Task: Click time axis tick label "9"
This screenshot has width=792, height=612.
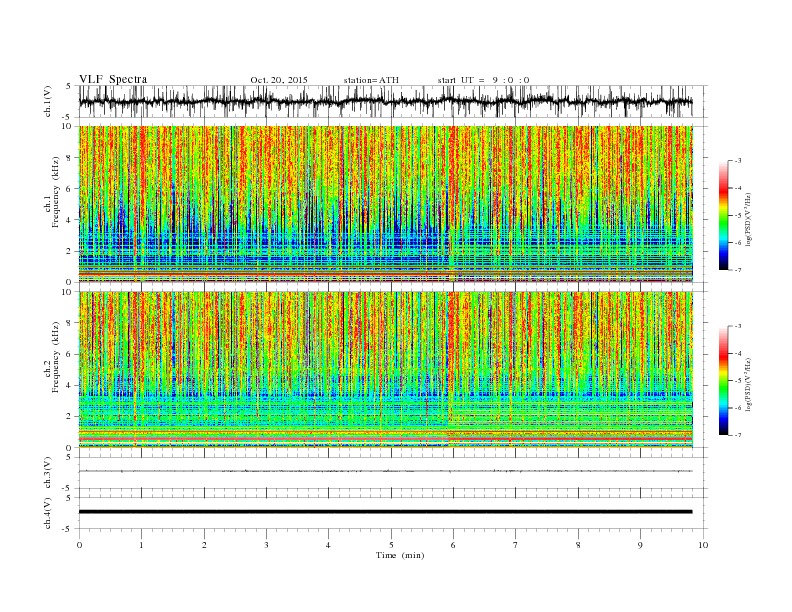Action: coord(640,545)
